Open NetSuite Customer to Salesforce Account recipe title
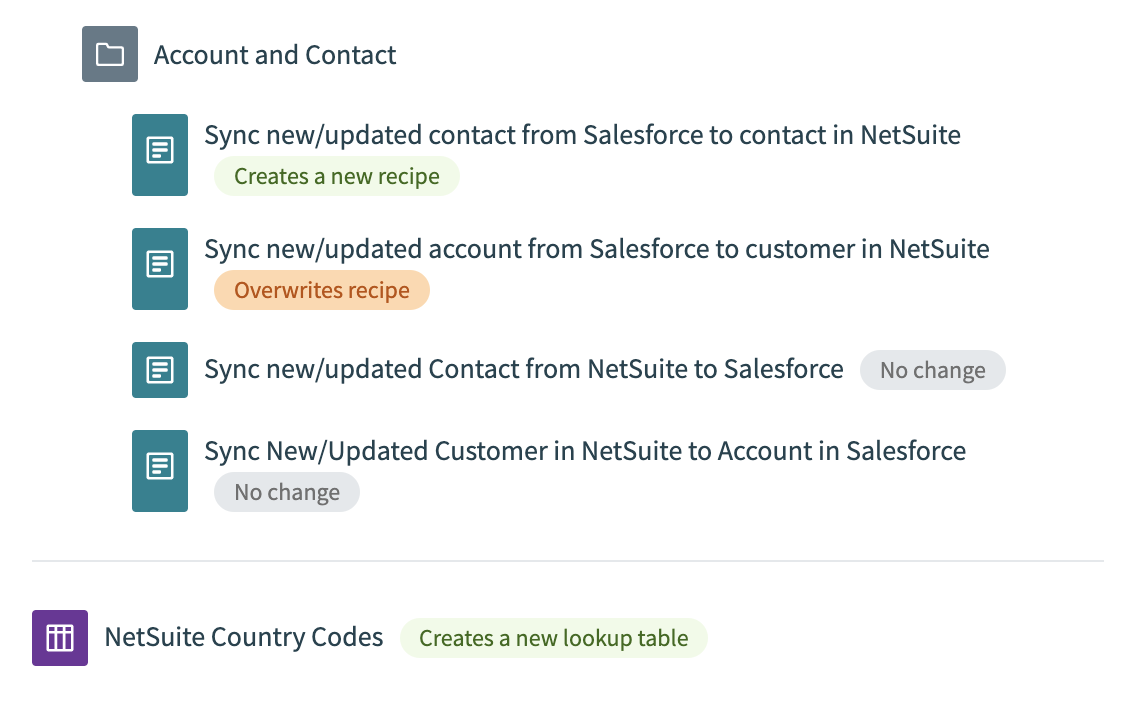This screenshot has height=708, width=1136. coord(585,451)
